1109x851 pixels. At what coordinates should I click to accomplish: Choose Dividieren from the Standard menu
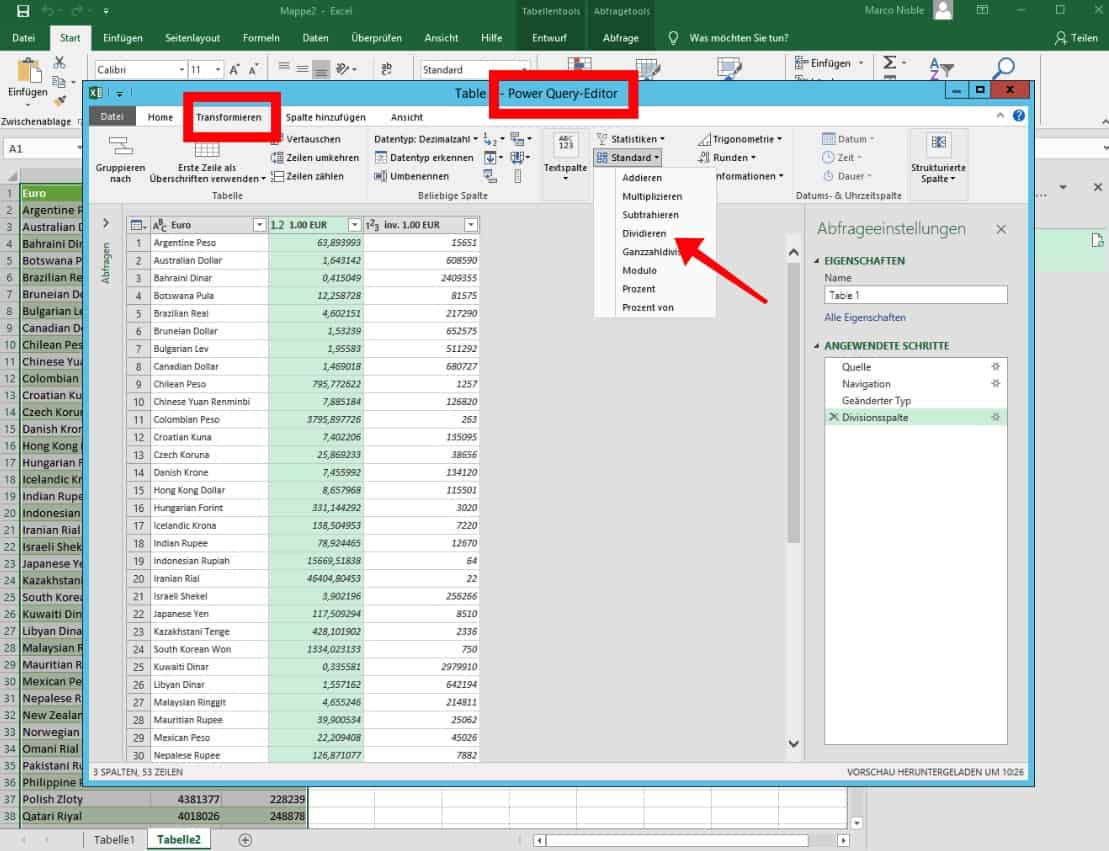644,233
